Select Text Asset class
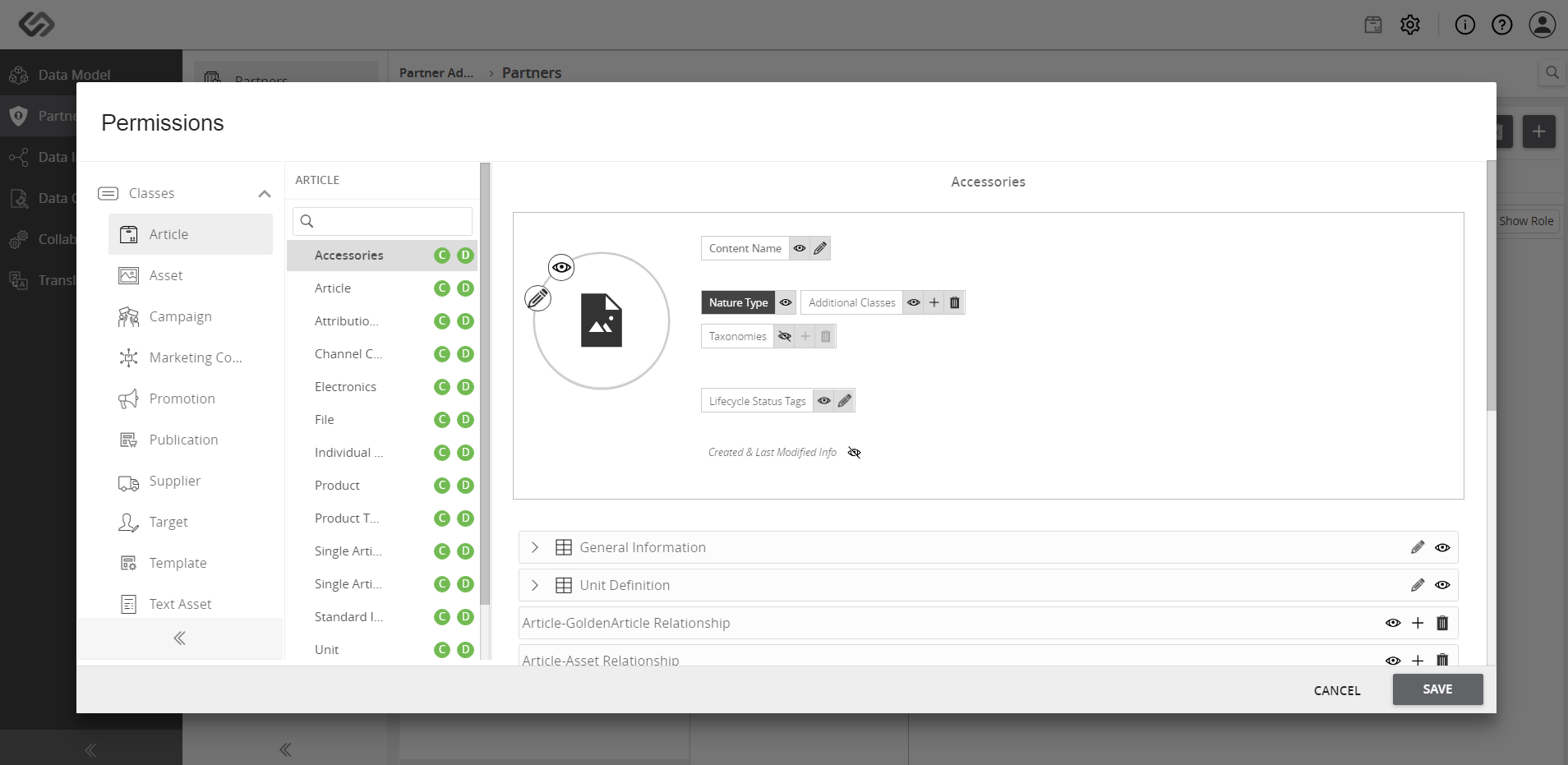The width and height of the screenshot is (1568, 765). 191,604
